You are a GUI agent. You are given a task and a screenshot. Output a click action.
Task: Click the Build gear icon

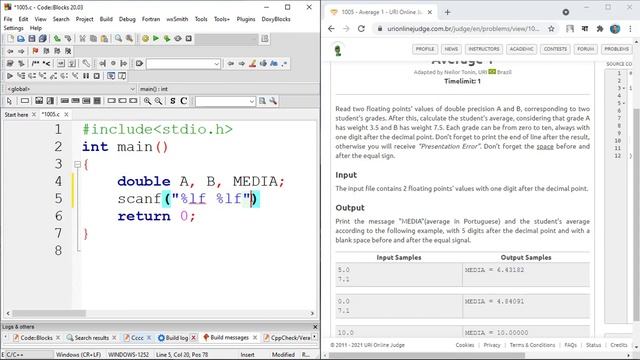point(145,39)
